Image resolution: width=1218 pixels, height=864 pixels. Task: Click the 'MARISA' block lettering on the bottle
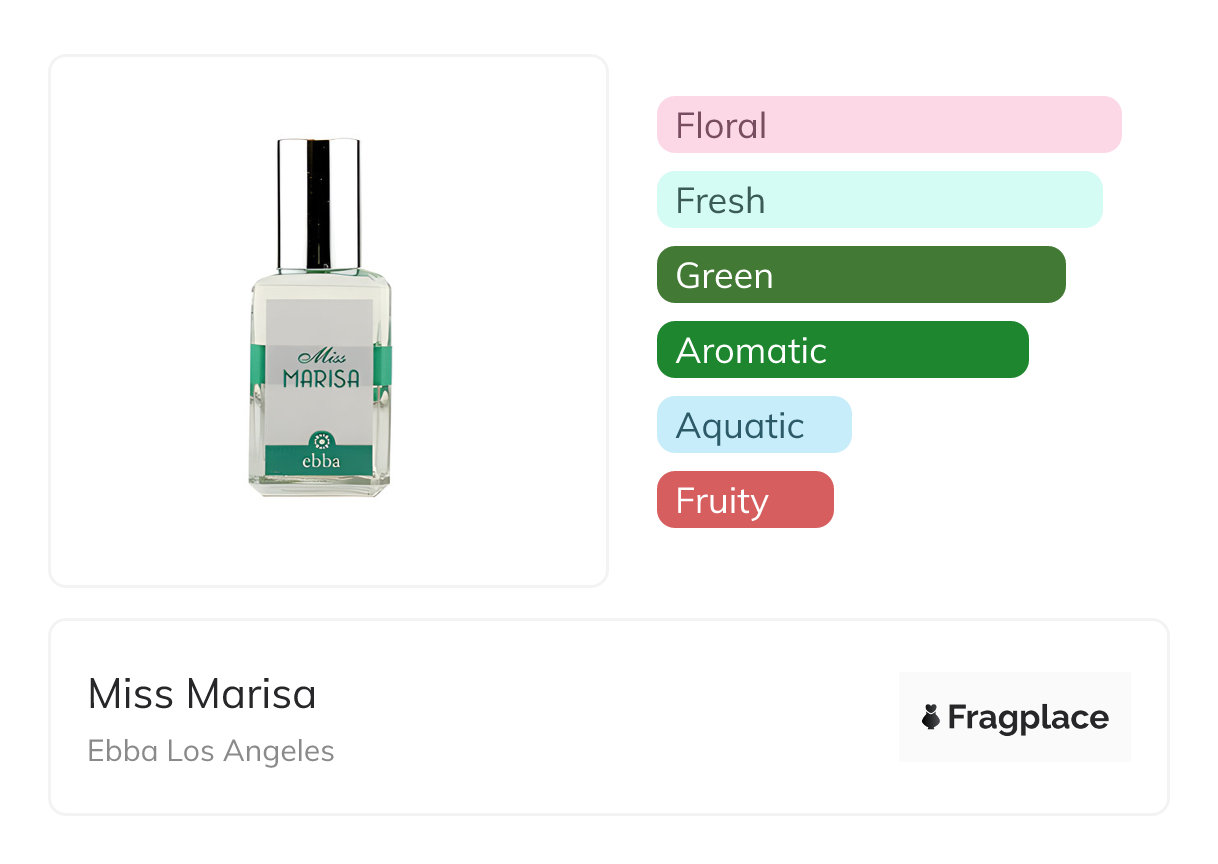tap(321, 378)
